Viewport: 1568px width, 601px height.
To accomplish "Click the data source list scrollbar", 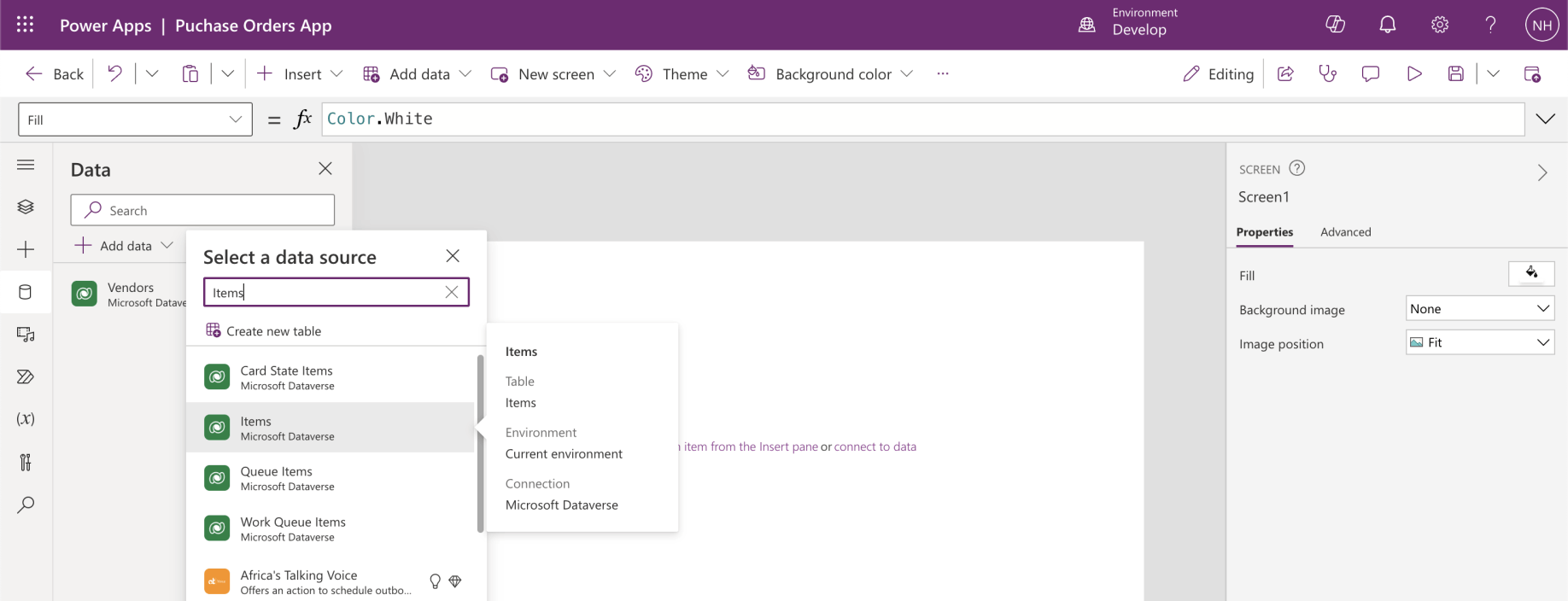I will click(480, 444).
